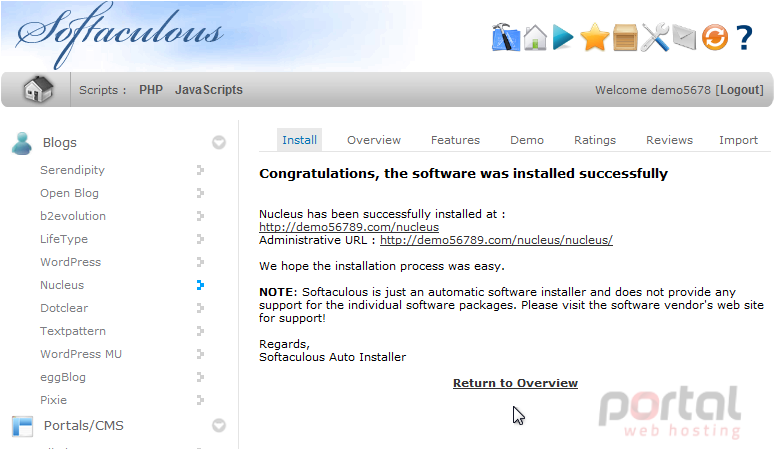The width and height of the screenshot is (776, 450).
Task: Select the Install tab
Action: click(299, 140)
